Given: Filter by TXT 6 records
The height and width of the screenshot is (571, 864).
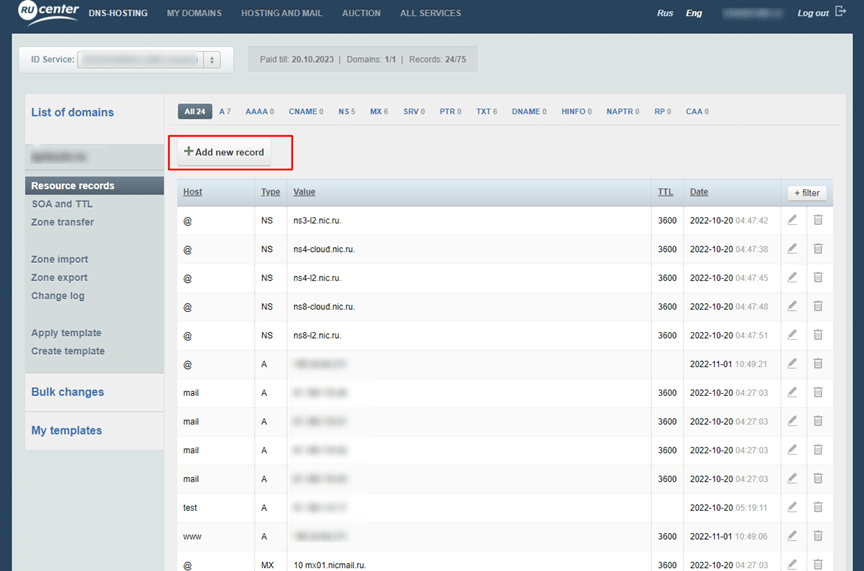Looking at the screenshot, I should point(487,111).
